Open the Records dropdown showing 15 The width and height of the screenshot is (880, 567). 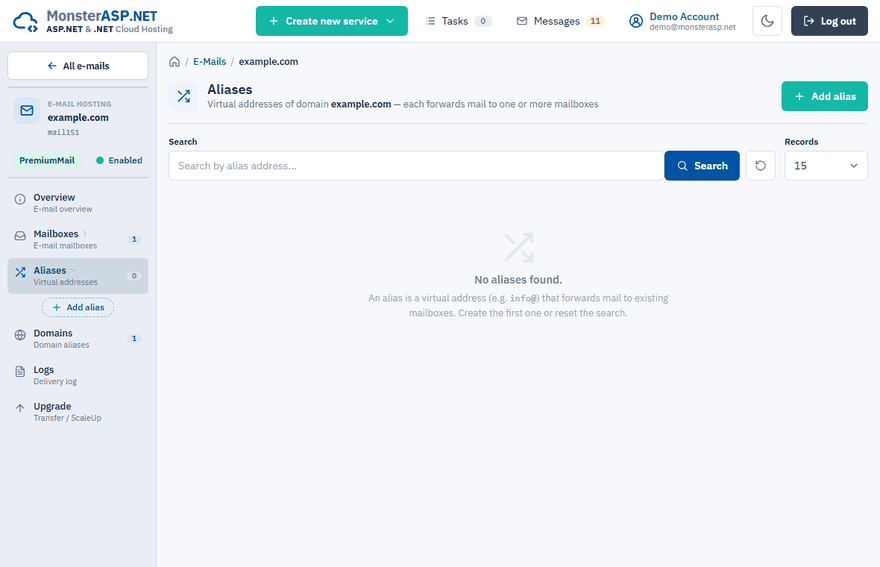tap(826, 166)
